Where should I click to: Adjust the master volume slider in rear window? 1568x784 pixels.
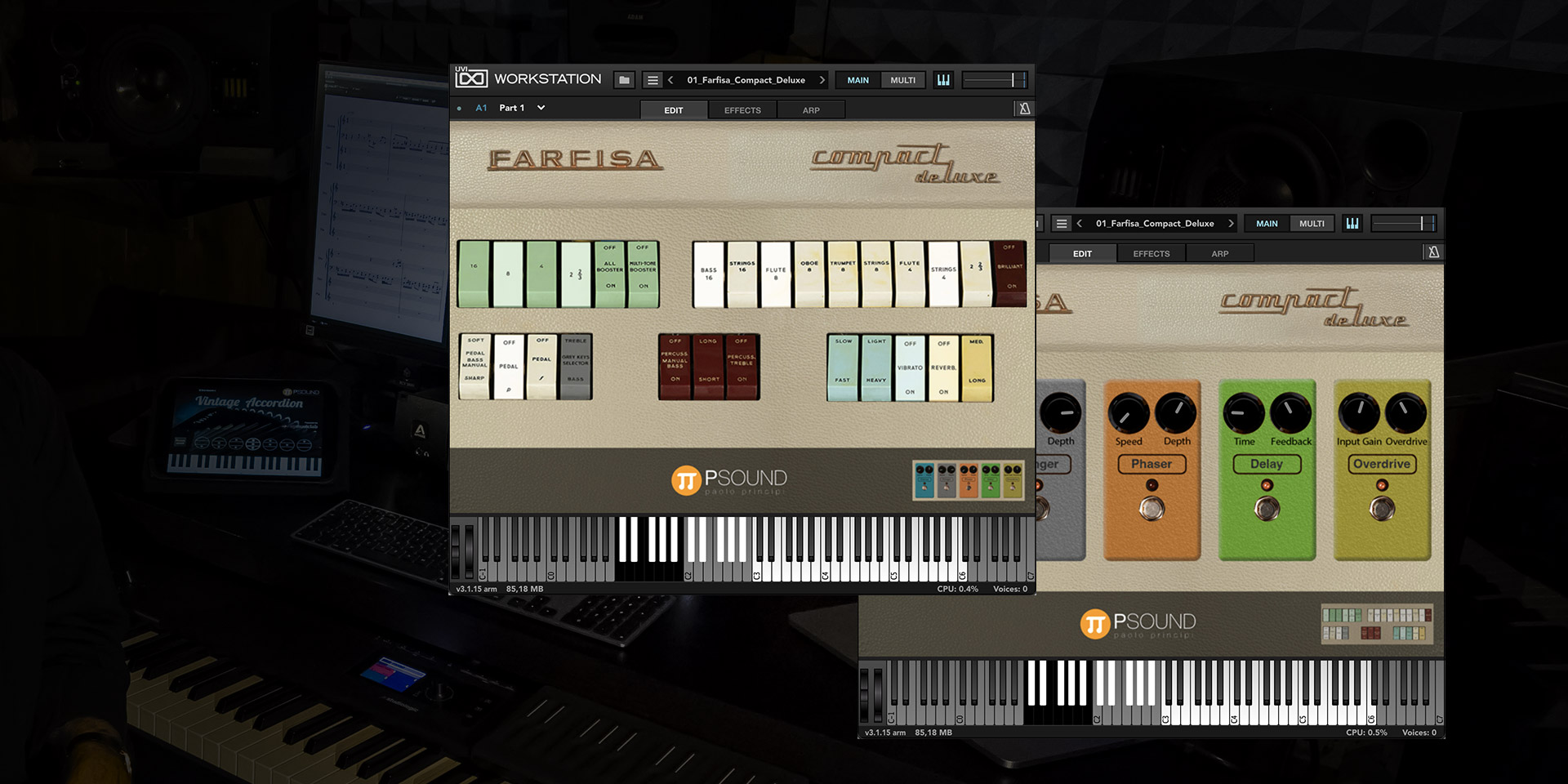tap(1403, 223)
